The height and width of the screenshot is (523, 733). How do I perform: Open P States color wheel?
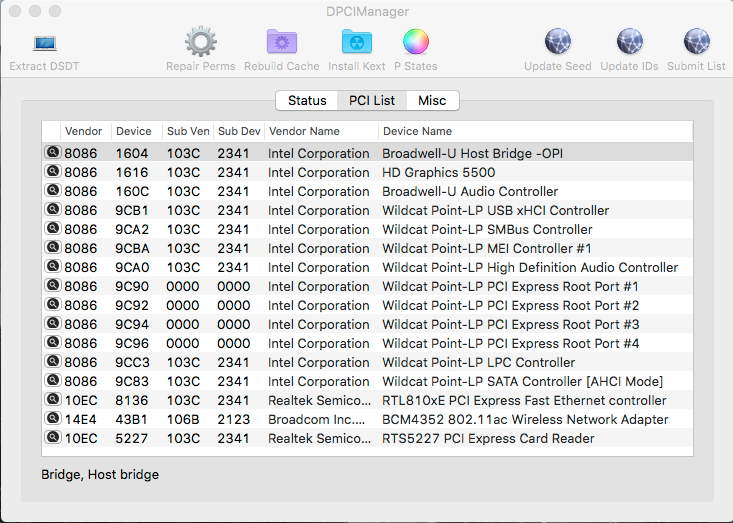(416, 42)
